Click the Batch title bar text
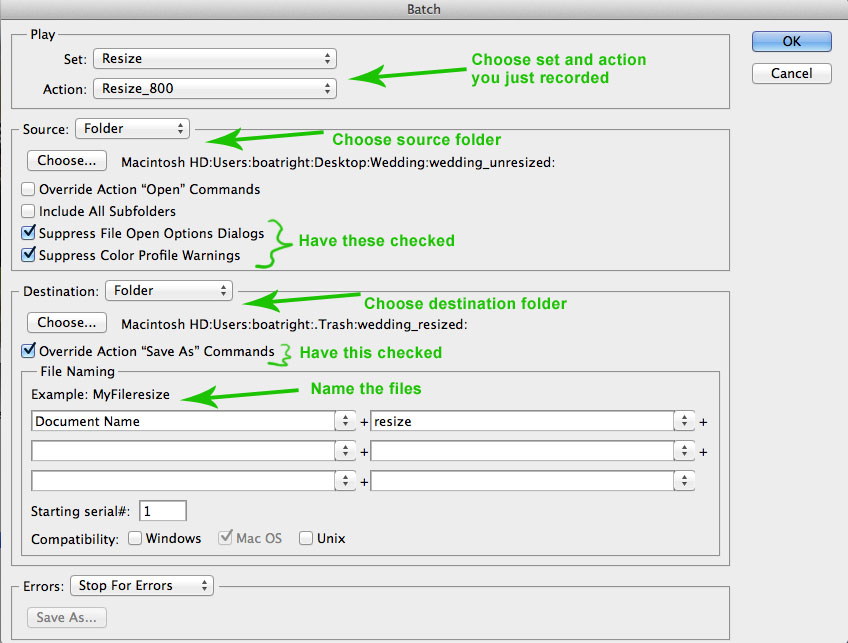848x643 pixels. coord(424,9)
